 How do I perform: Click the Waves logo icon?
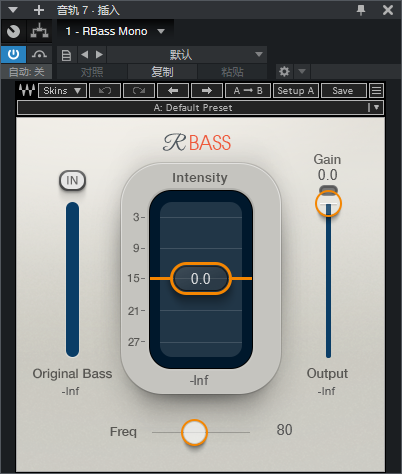click(x=27, y=90)
